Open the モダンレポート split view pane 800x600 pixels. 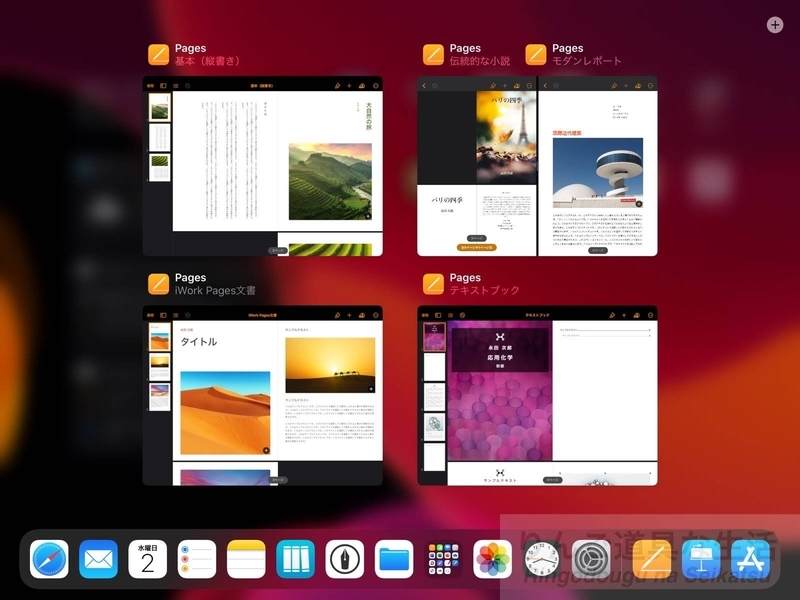click(598, 166)
